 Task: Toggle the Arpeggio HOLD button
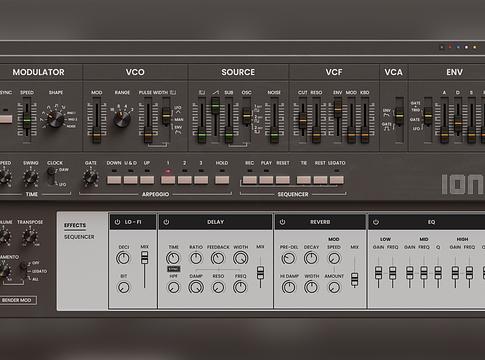click(222, 180)
